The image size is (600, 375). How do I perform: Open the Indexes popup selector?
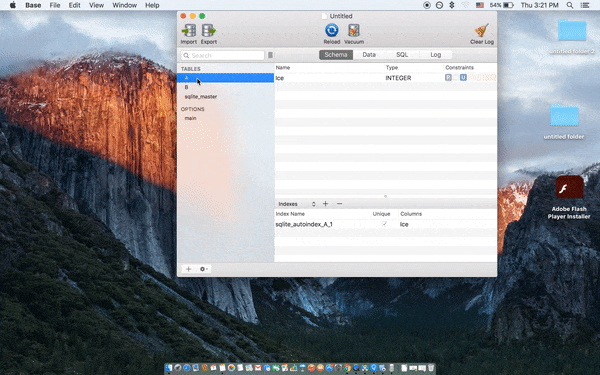pyautogui.click(x=297, y=204)
